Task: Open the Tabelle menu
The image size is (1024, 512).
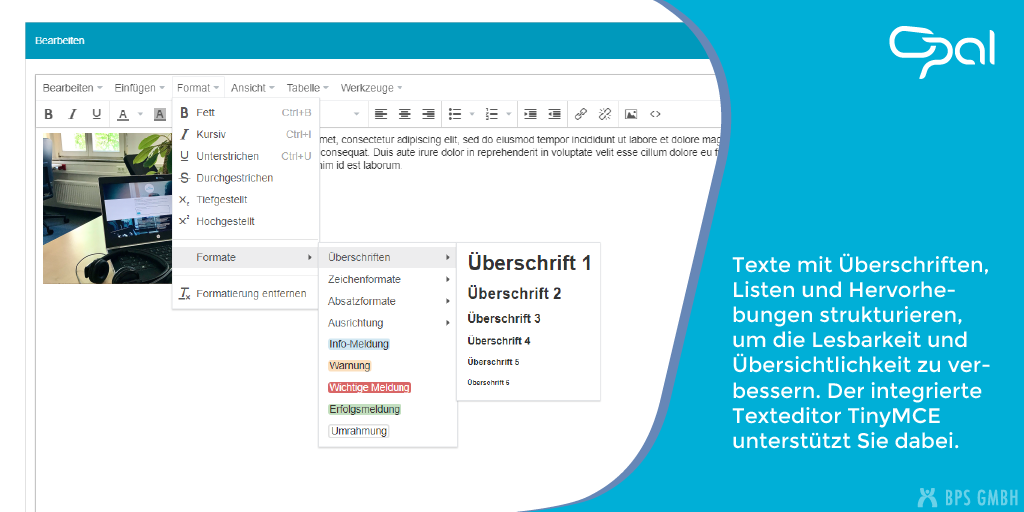Action: pos(307,88)
